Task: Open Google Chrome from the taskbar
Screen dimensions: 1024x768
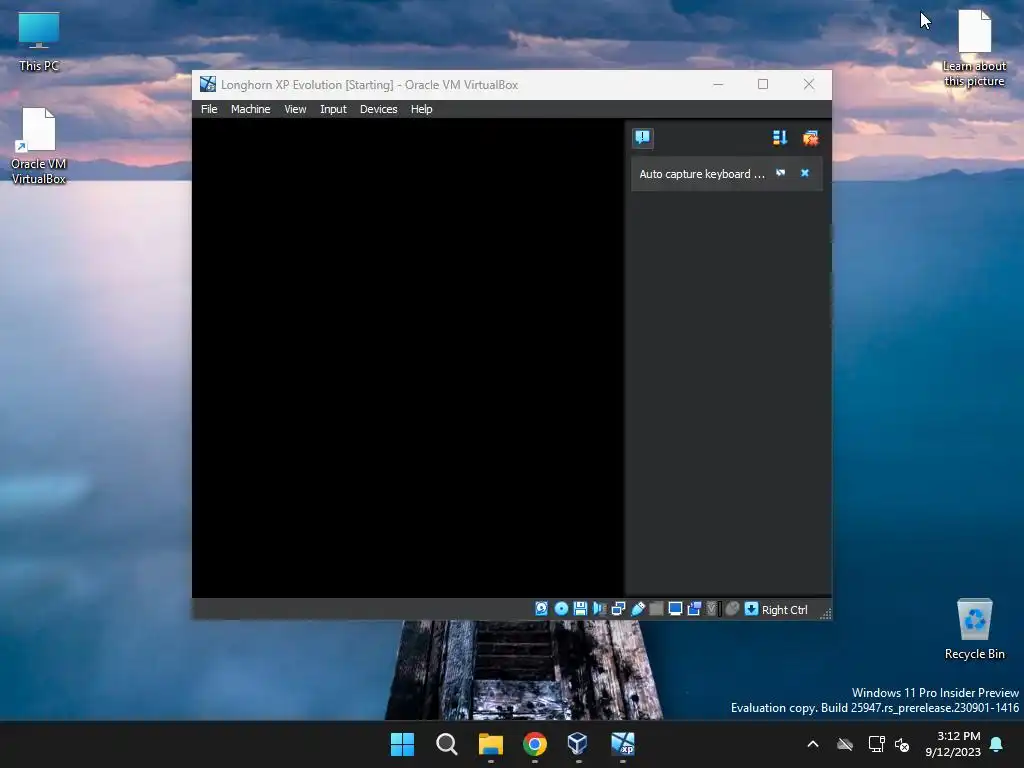Action: (535, 744)
